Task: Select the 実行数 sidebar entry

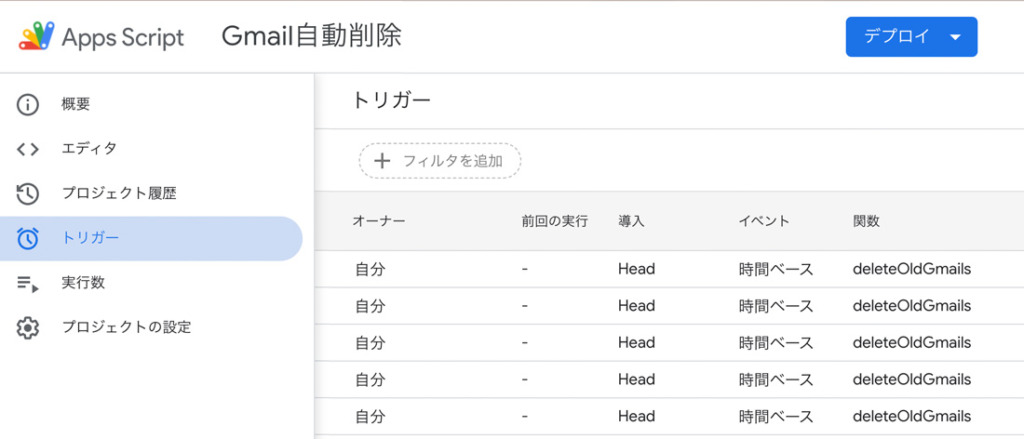Action: click(x=152, y=284)
